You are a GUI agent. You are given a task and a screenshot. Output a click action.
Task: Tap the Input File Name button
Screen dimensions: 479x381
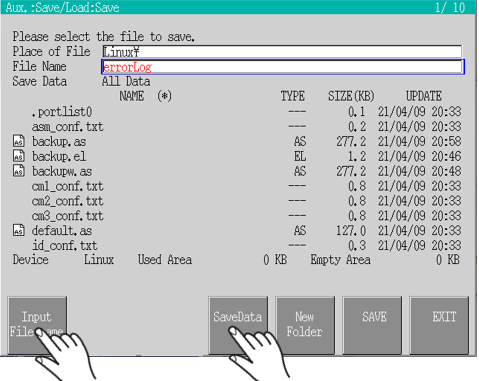[37, 325]
